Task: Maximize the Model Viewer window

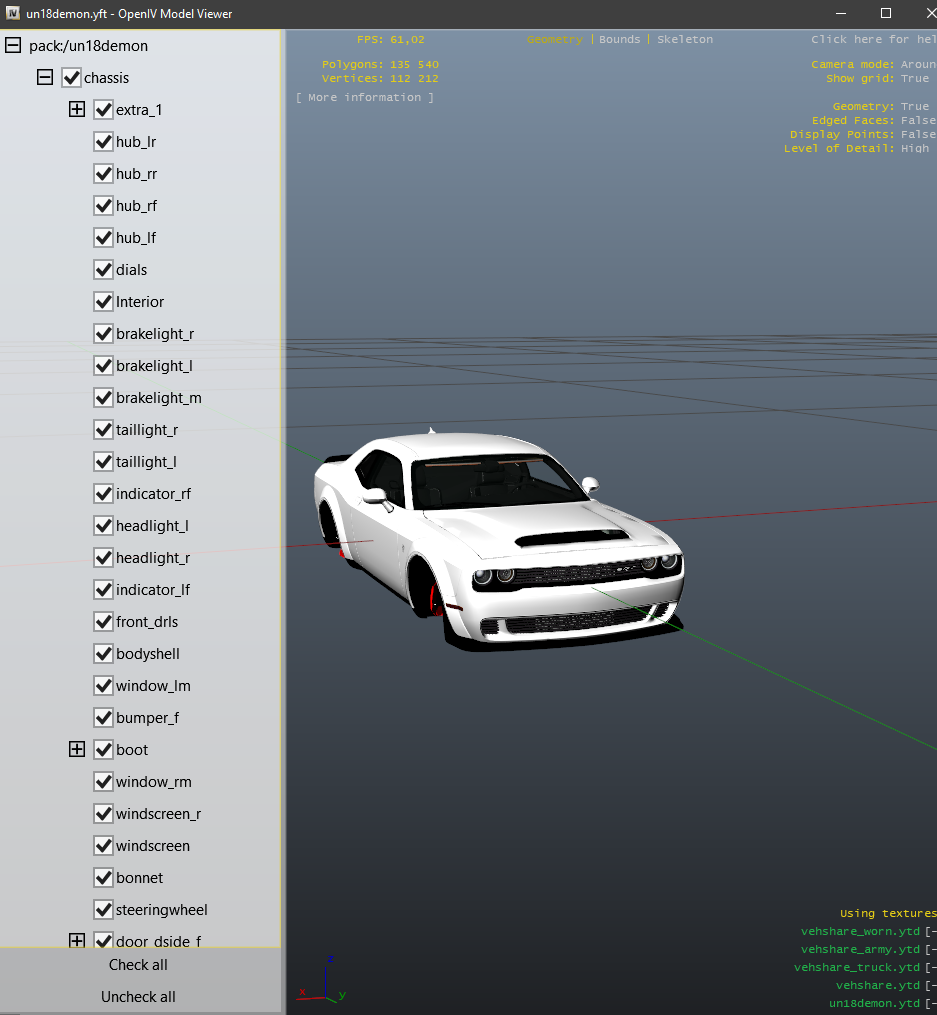Action: click(885, 14)
